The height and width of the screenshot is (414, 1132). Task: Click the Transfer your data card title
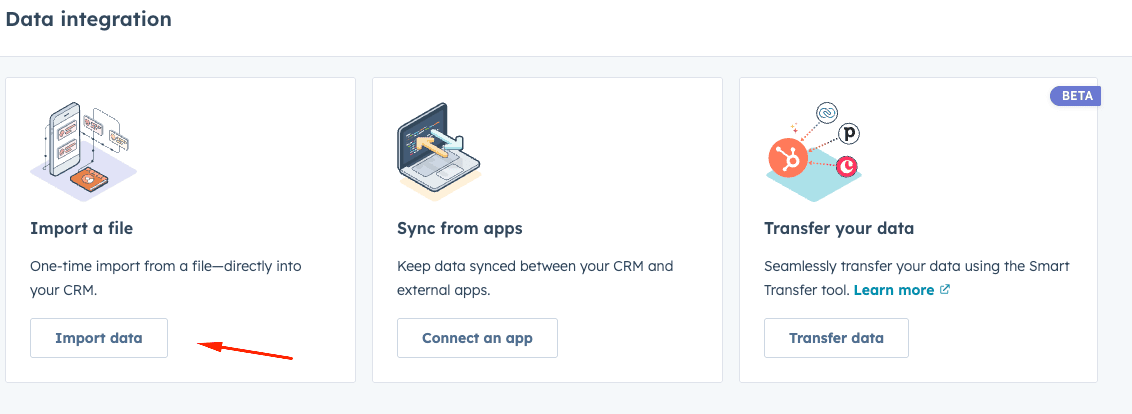pyautogui.click(x=839, y=229)
